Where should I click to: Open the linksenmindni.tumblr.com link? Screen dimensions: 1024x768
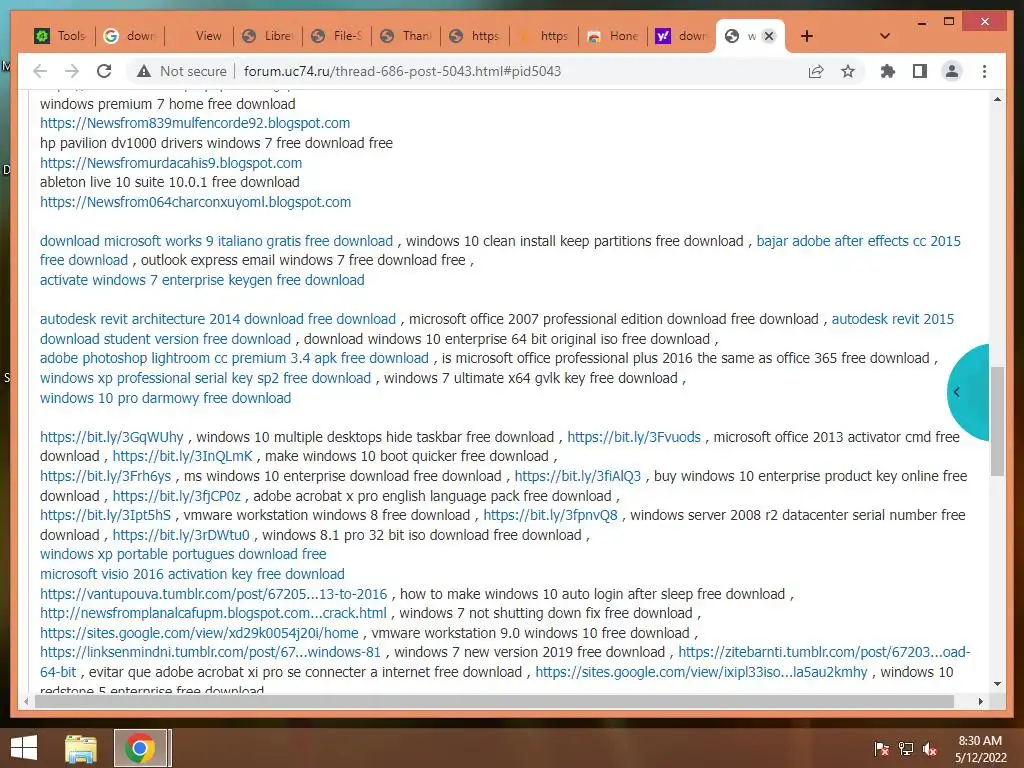pyautogui.click(x=210, y=652)
